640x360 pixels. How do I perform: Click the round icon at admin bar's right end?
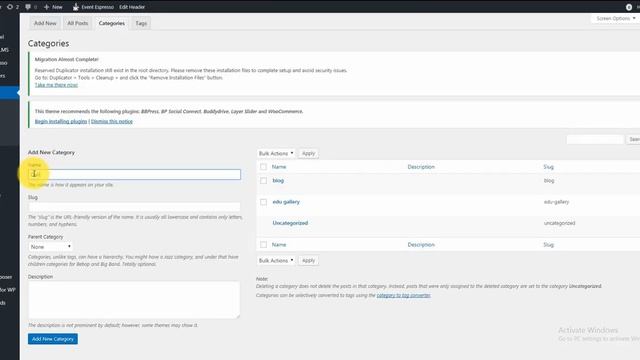pyautogui.click(x=629, y=7)
